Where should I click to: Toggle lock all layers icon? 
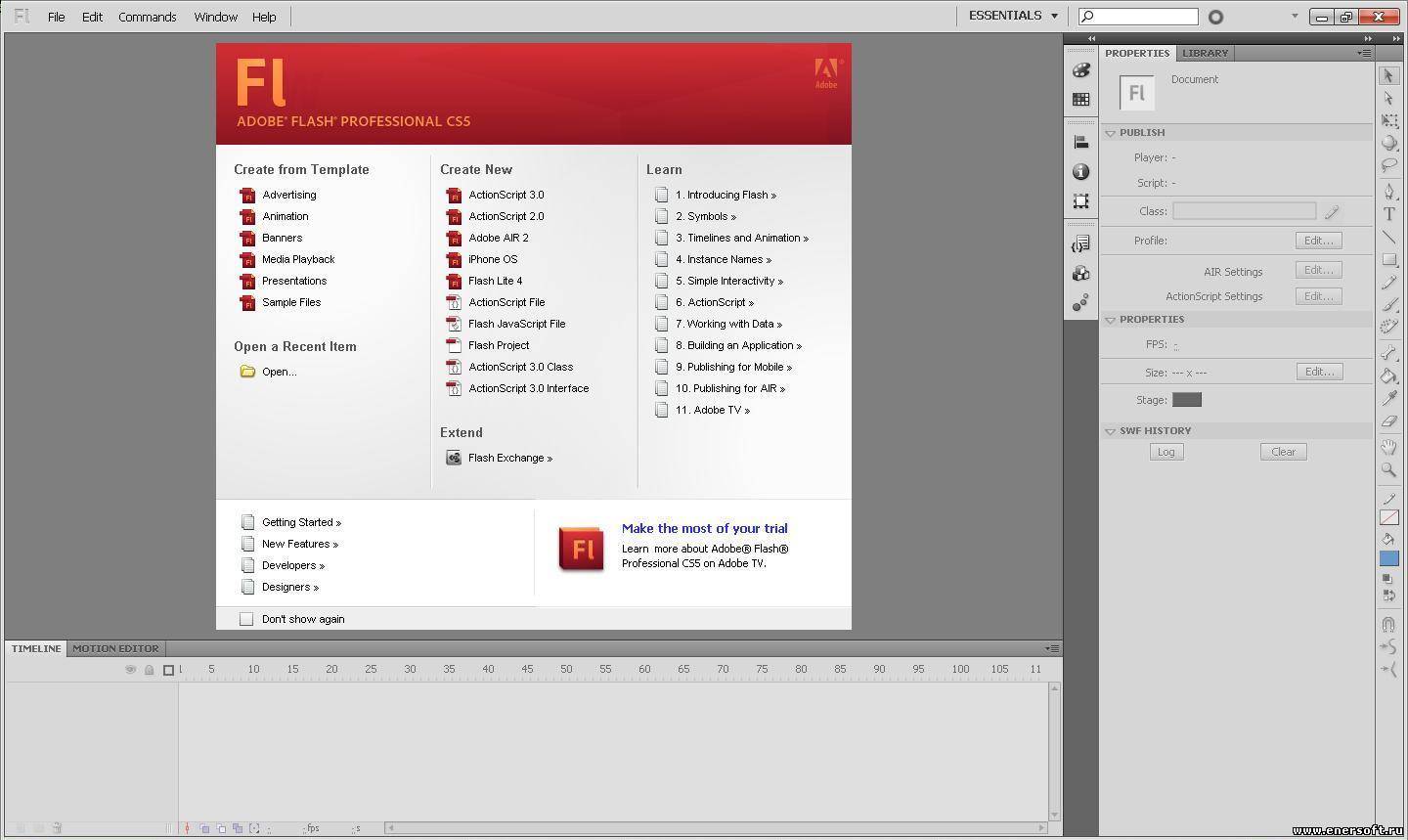tap(150, 670)
